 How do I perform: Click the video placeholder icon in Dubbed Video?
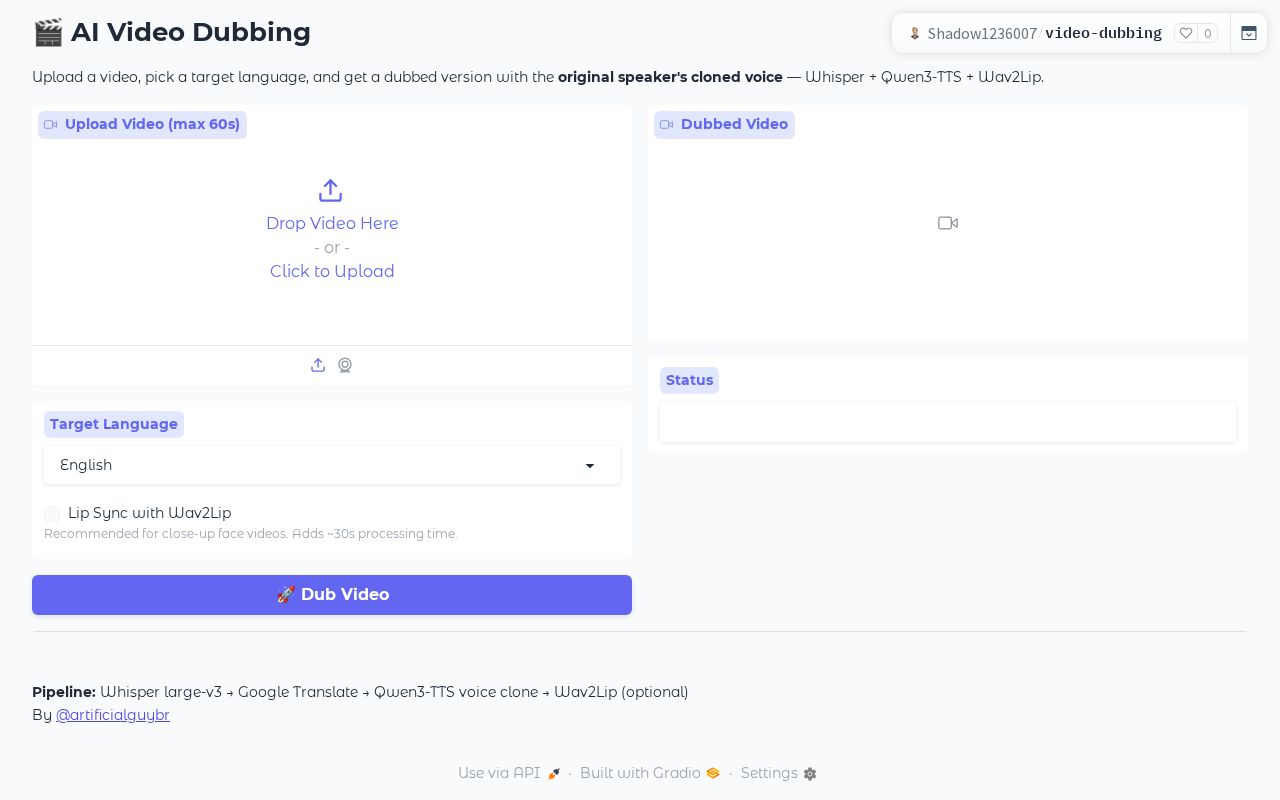[948, 223]
